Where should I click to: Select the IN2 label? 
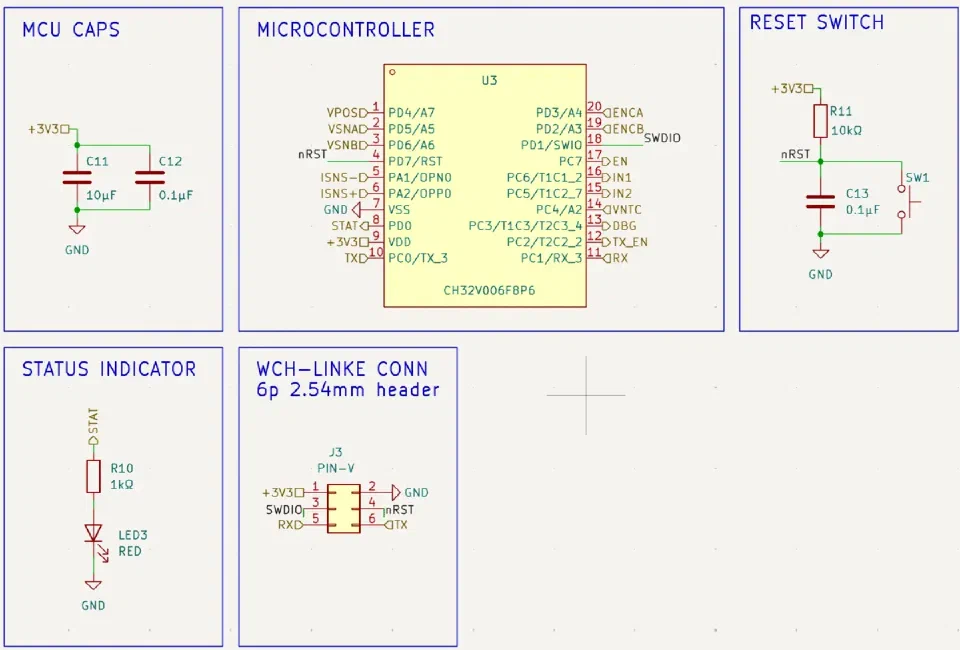[x=617, y=193]
